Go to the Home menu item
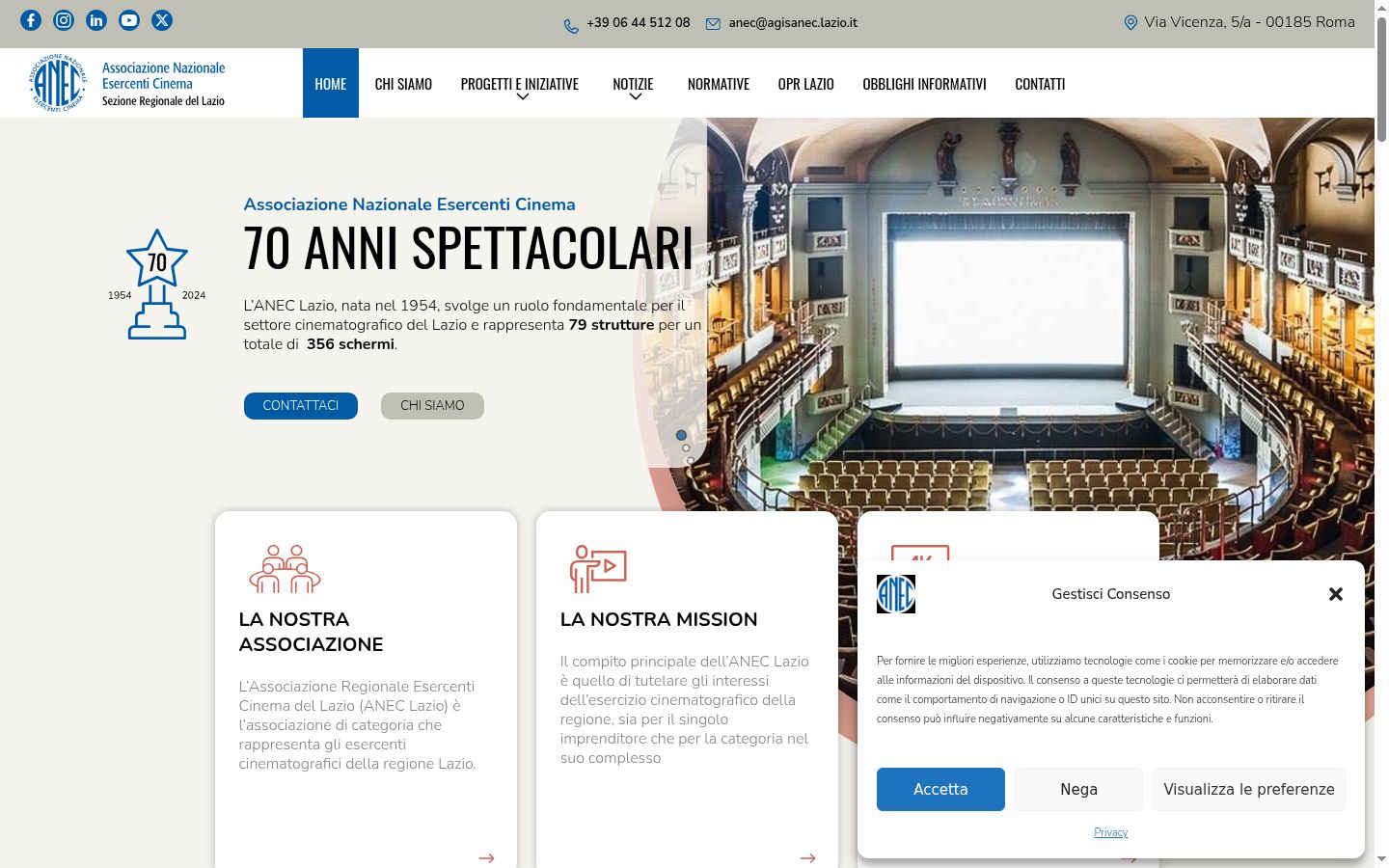This screenshot has height=868, width=1389. click(x=331, y=84)
